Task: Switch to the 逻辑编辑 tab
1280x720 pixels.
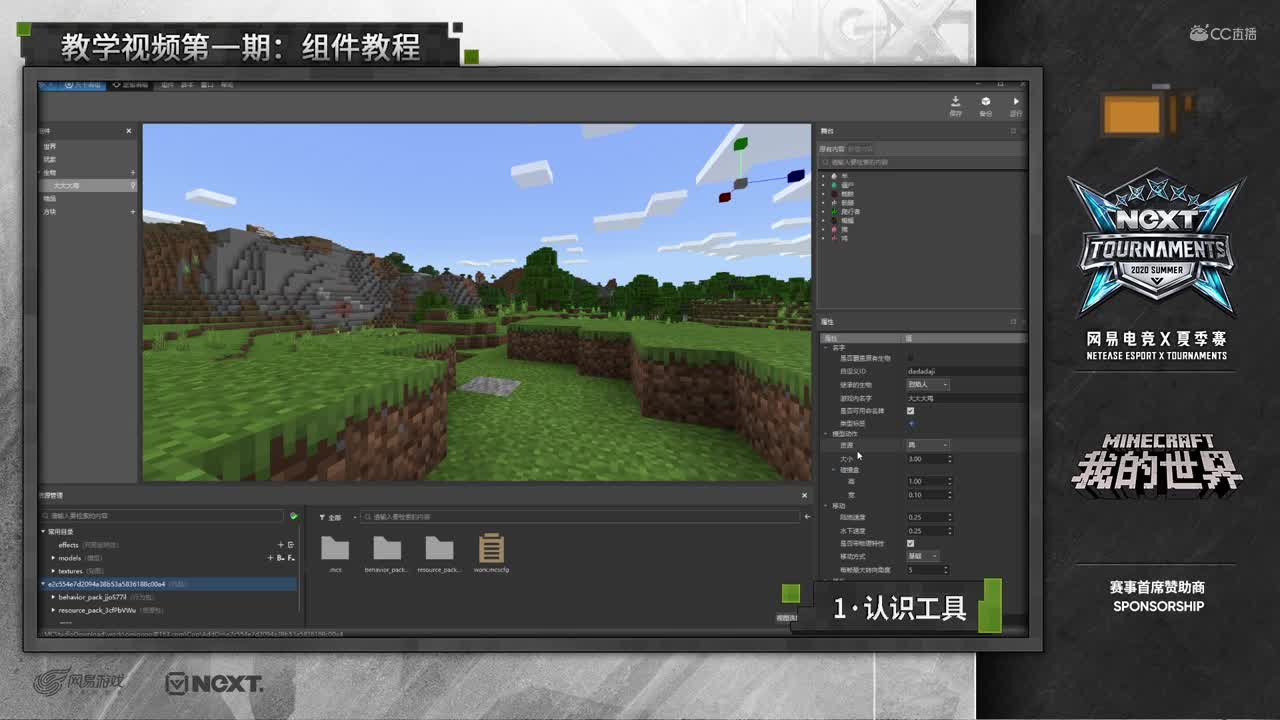Action: pyautogui.click(x=131, y=85)
